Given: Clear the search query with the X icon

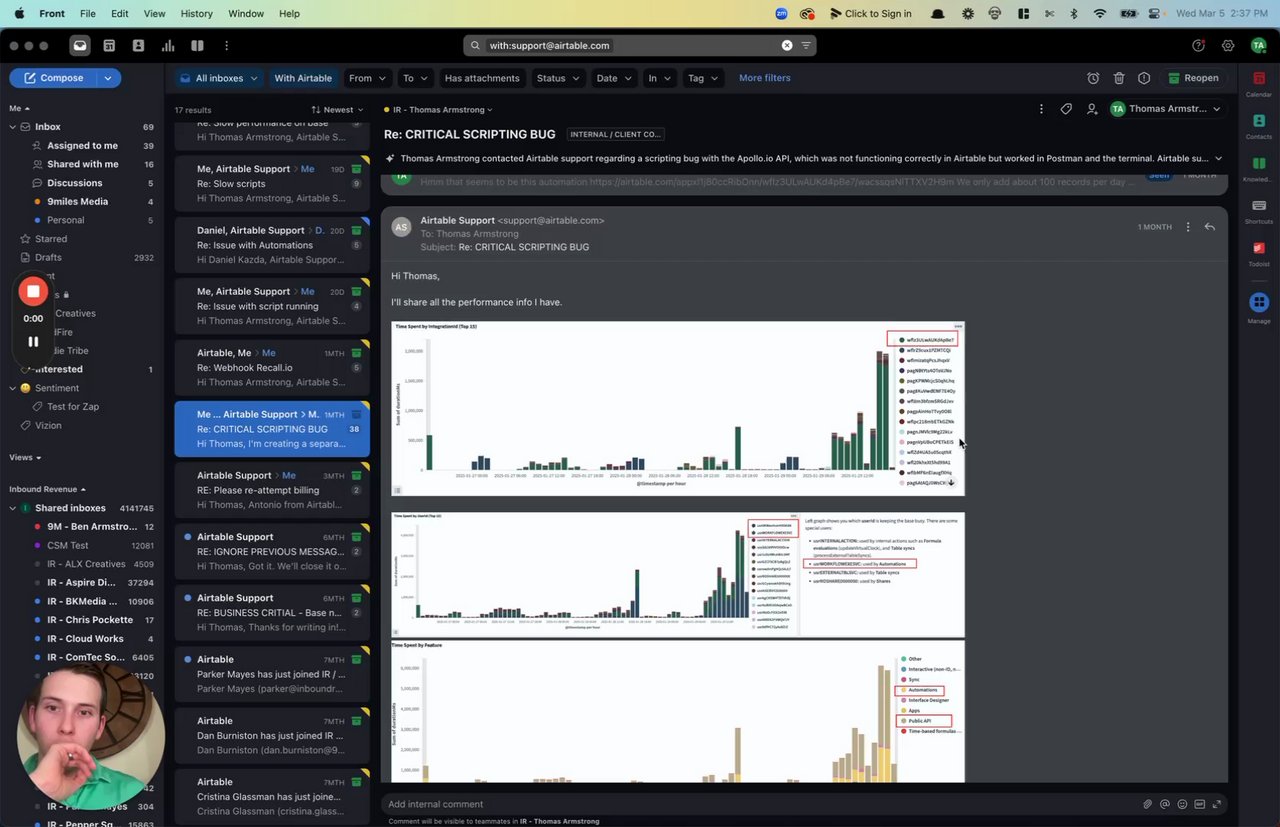Looking at the screenshot, I should coord(787,45).
